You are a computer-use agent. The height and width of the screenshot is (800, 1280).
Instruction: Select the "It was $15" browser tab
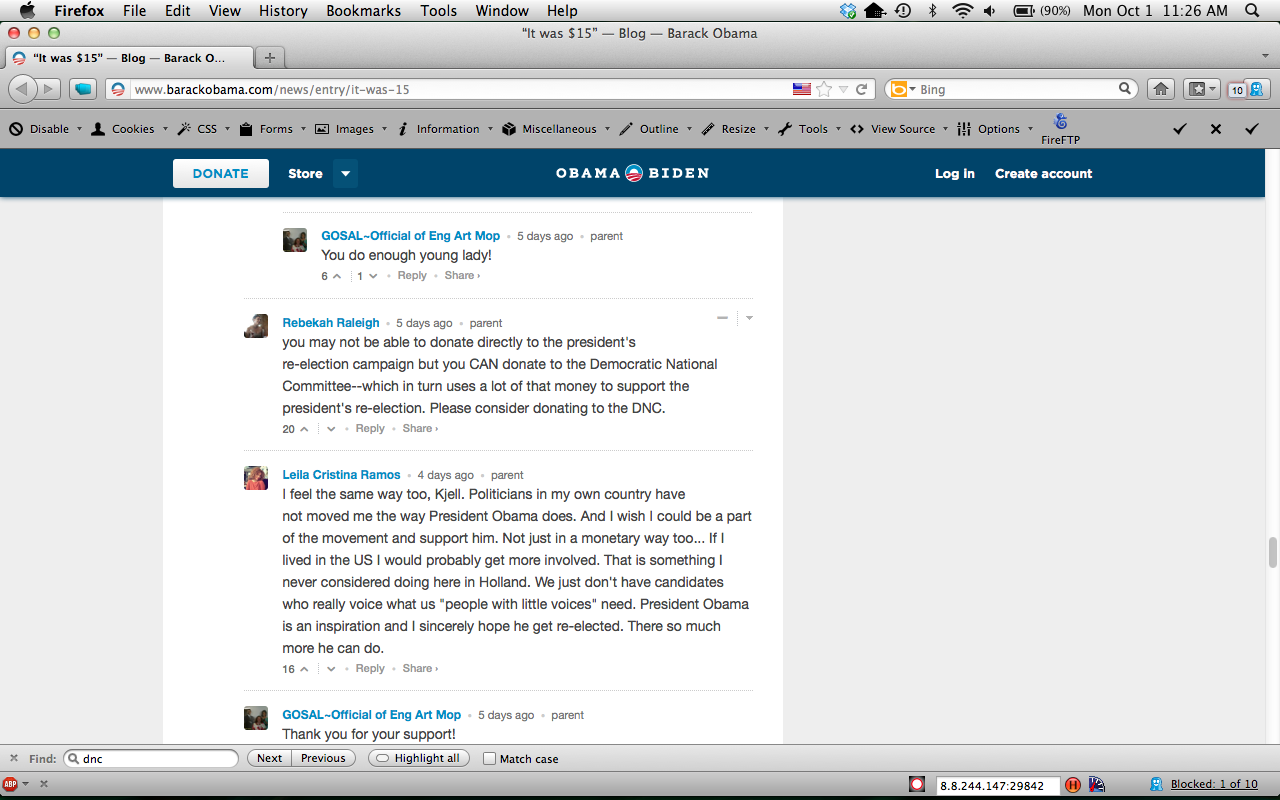click(x=128, y=58)
